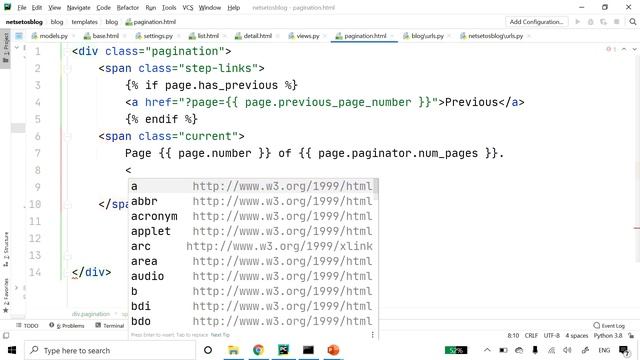
Task: Collapse the span step-links fold on line 2
Action: (68, 69)
